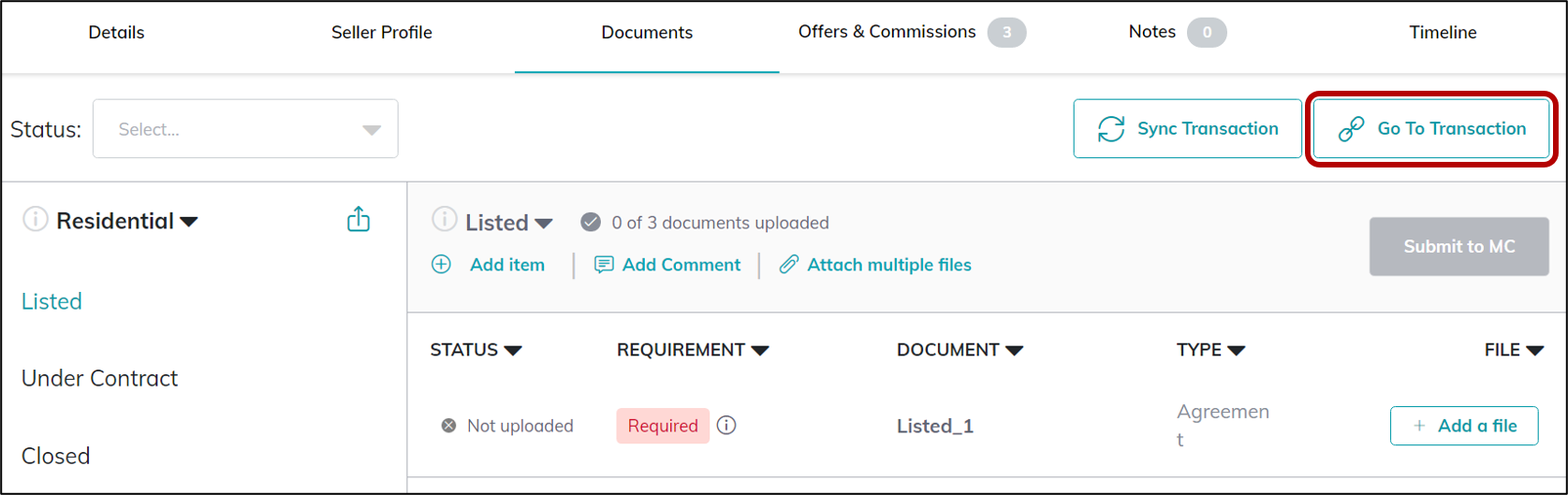Open the Status Select dropdown
1568x495 pixels.
[x=245, y=129]
